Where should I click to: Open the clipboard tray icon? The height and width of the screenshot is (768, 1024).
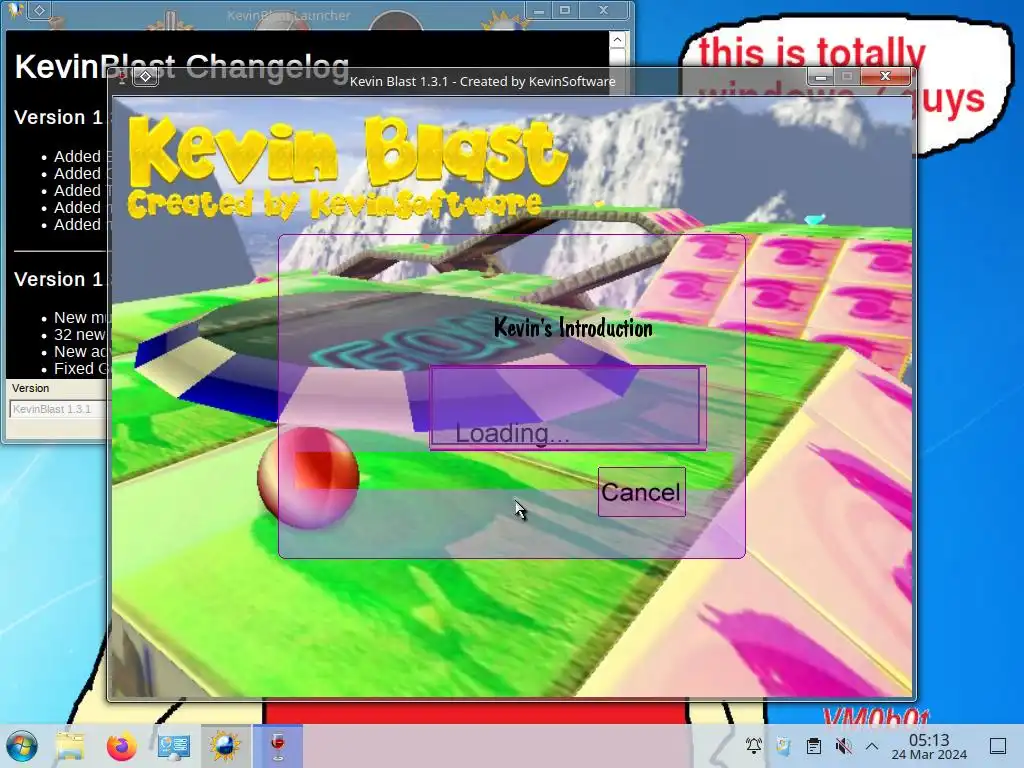click(x=814, y=746)
